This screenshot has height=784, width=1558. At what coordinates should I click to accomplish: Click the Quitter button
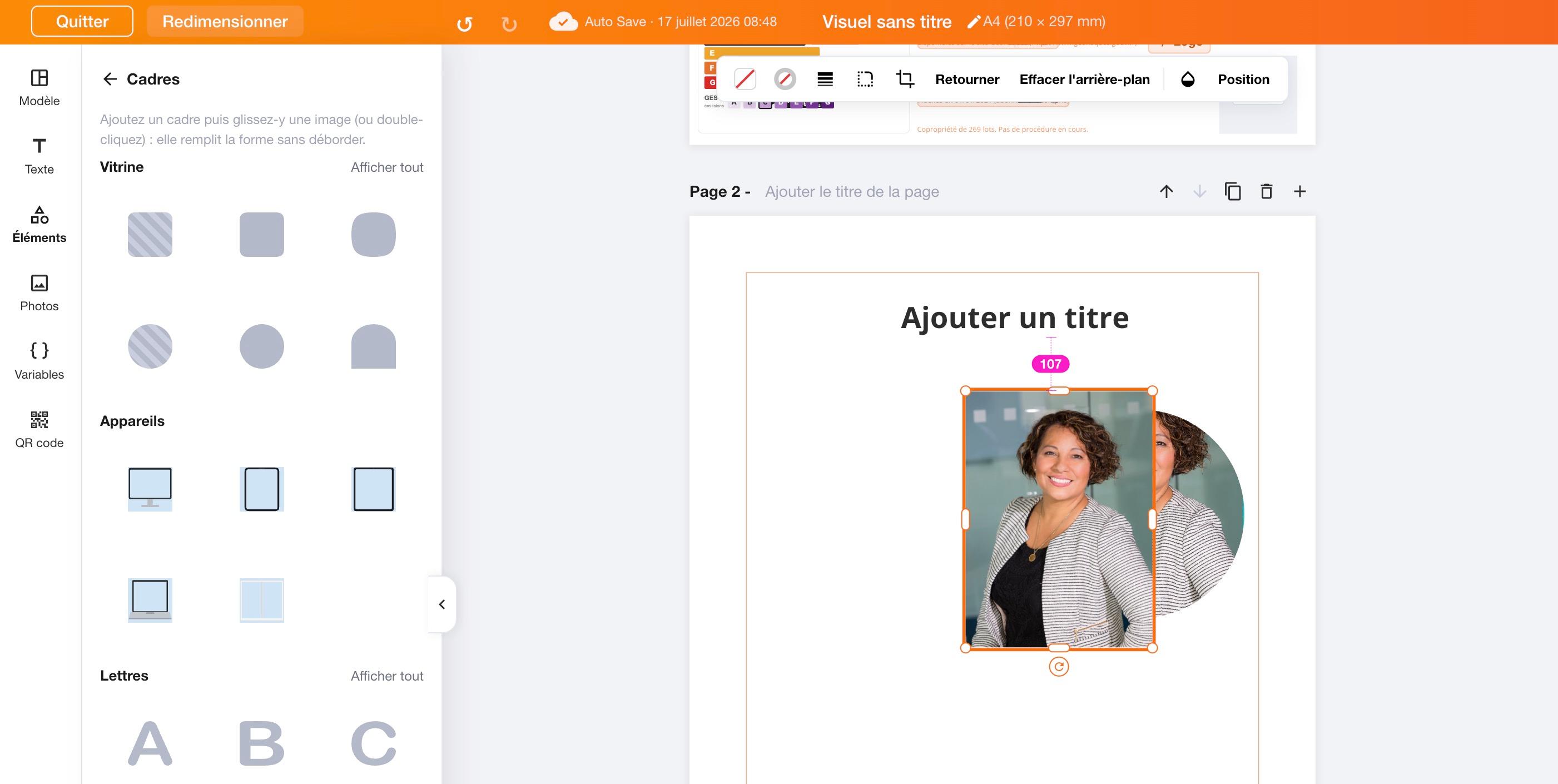[x=82, y=21]
